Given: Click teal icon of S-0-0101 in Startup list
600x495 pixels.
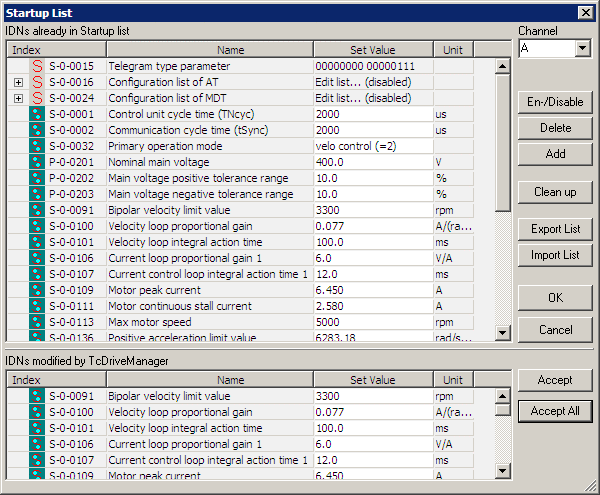Looking at the screenshot, I should click(x=37, y=242).
